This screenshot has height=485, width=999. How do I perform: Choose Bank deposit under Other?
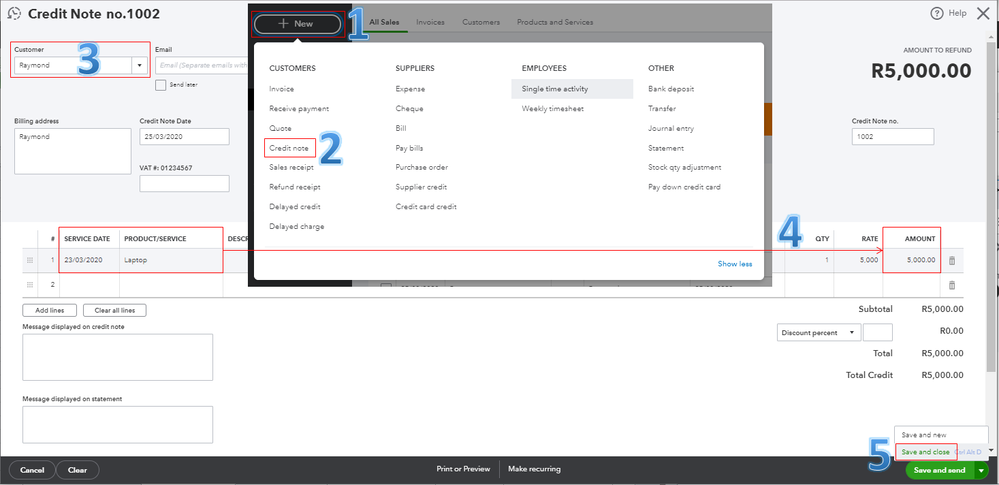[671, 89]
